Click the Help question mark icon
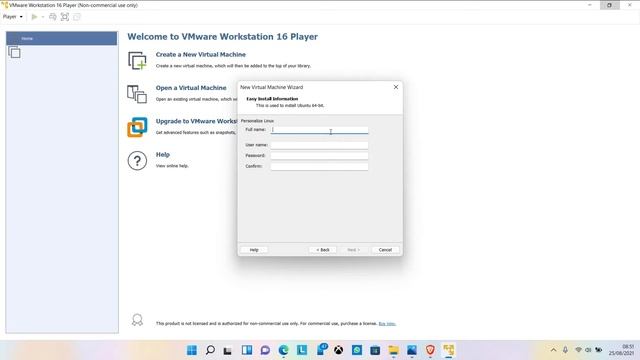Screen dimensions: 640x360 (x=137, y=161)
